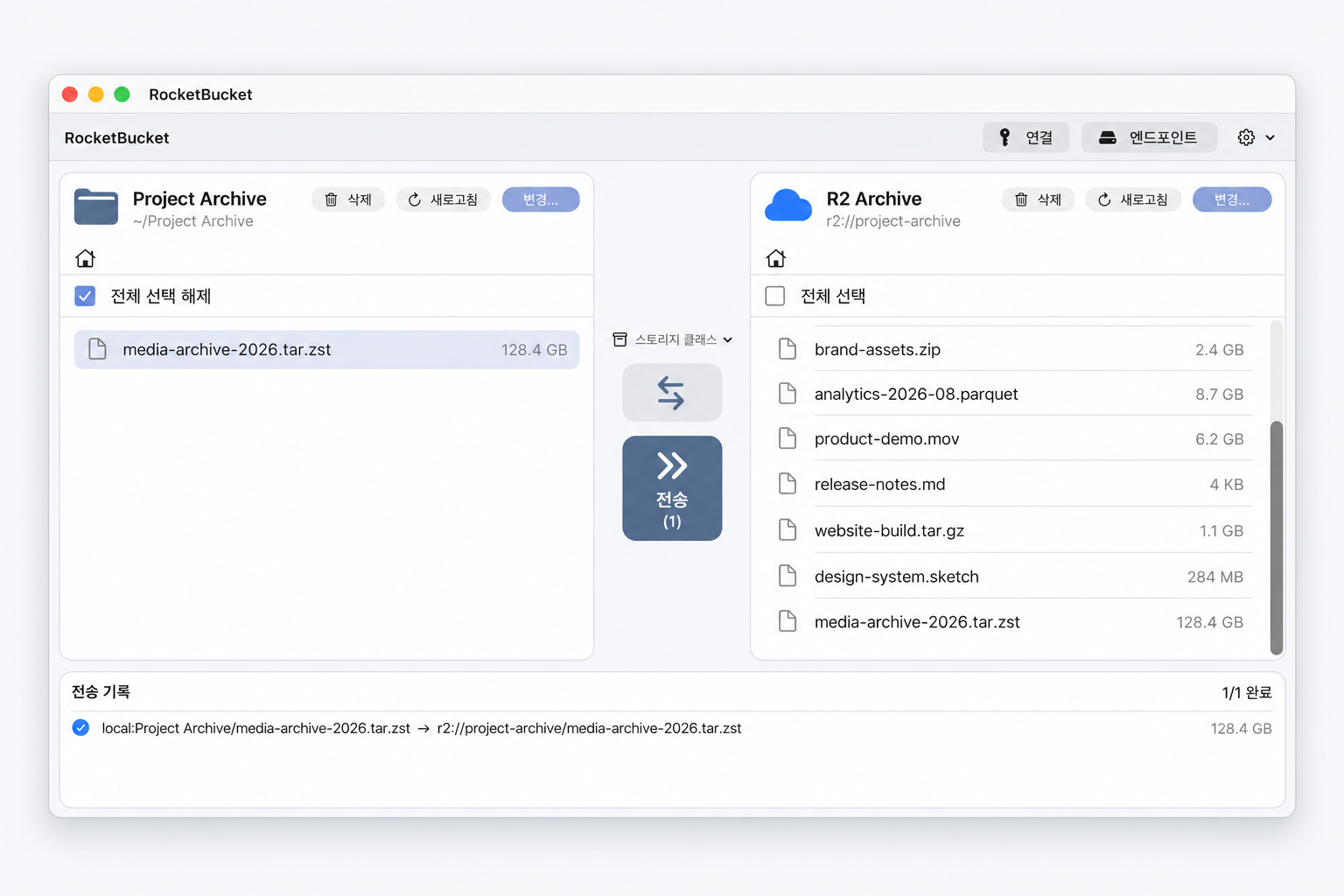Select media-archive-2026.tar.zst in R2 Archive list

tap(917, 622)
